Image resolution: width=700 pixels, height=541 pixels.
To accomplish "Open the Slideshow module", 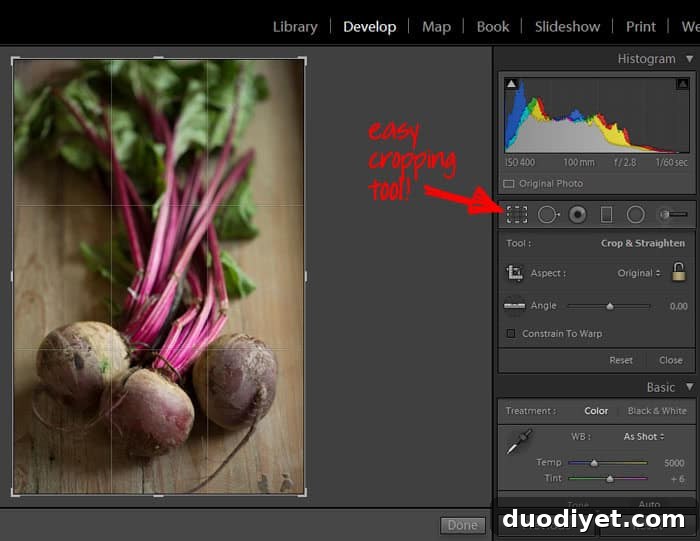I will pyautogui.click(x=567, y=27).
